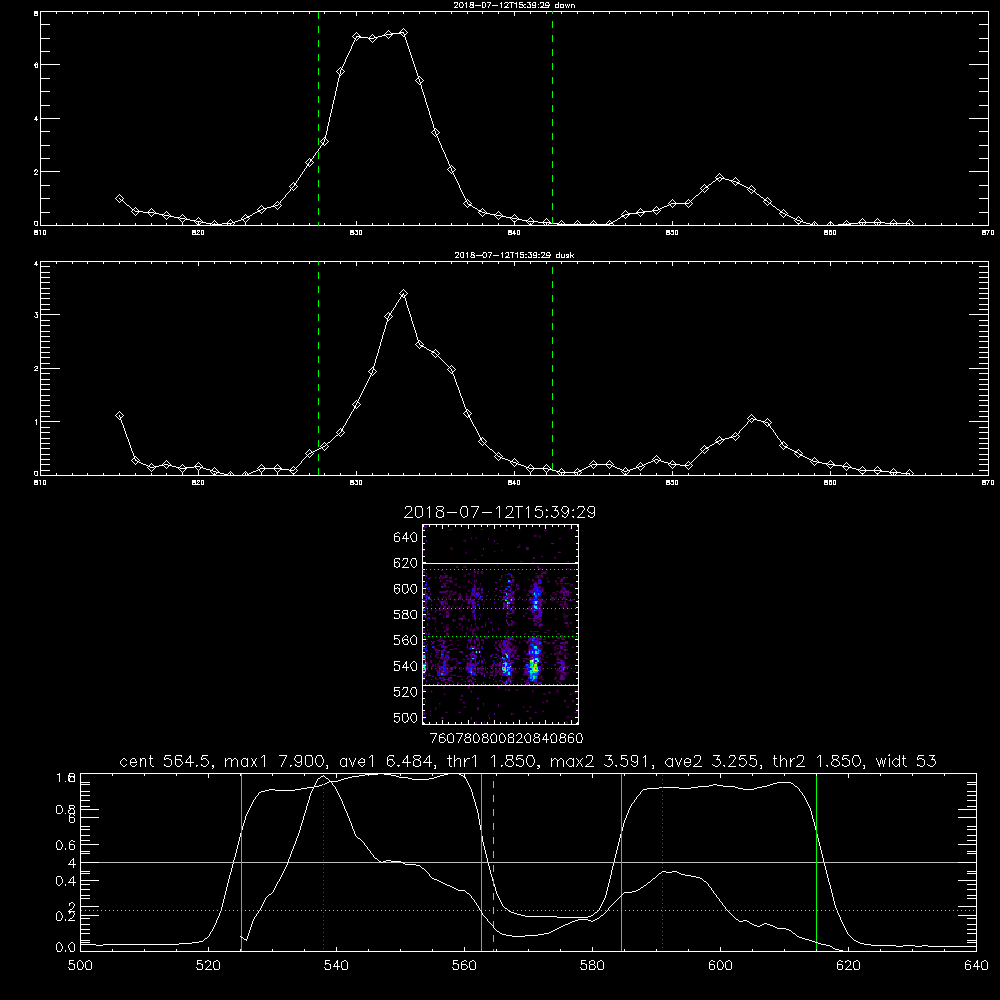Select the 'max1 7.900' value
Viewport: 1000px width, 1000px height.
[273, 761]
